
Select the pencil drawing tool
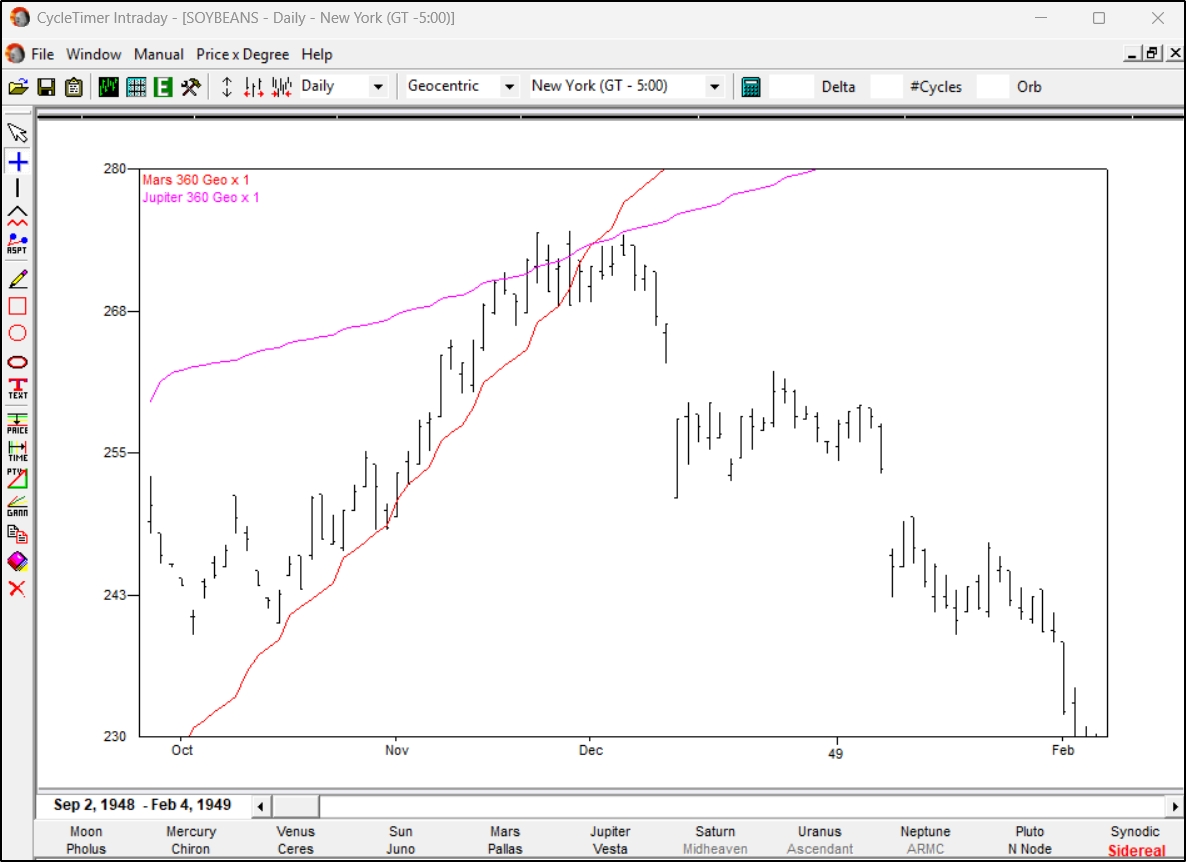(x=16, y=278)
